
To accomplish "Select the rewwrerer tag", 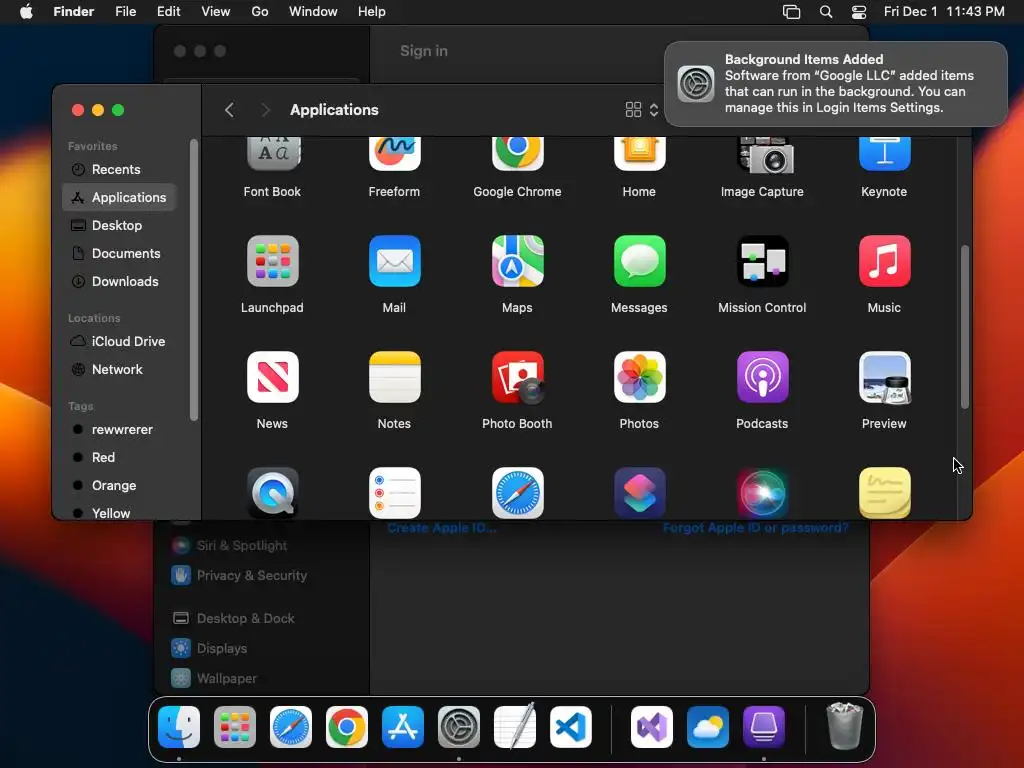I will point(119,430).
